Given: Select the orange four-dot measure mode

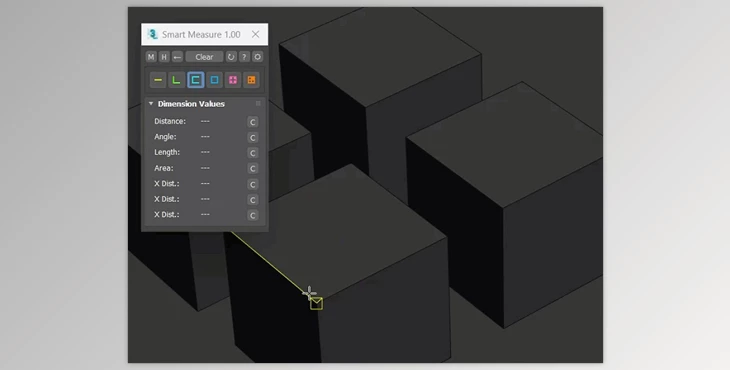Looking at the screenshot, I should point(251,80).
